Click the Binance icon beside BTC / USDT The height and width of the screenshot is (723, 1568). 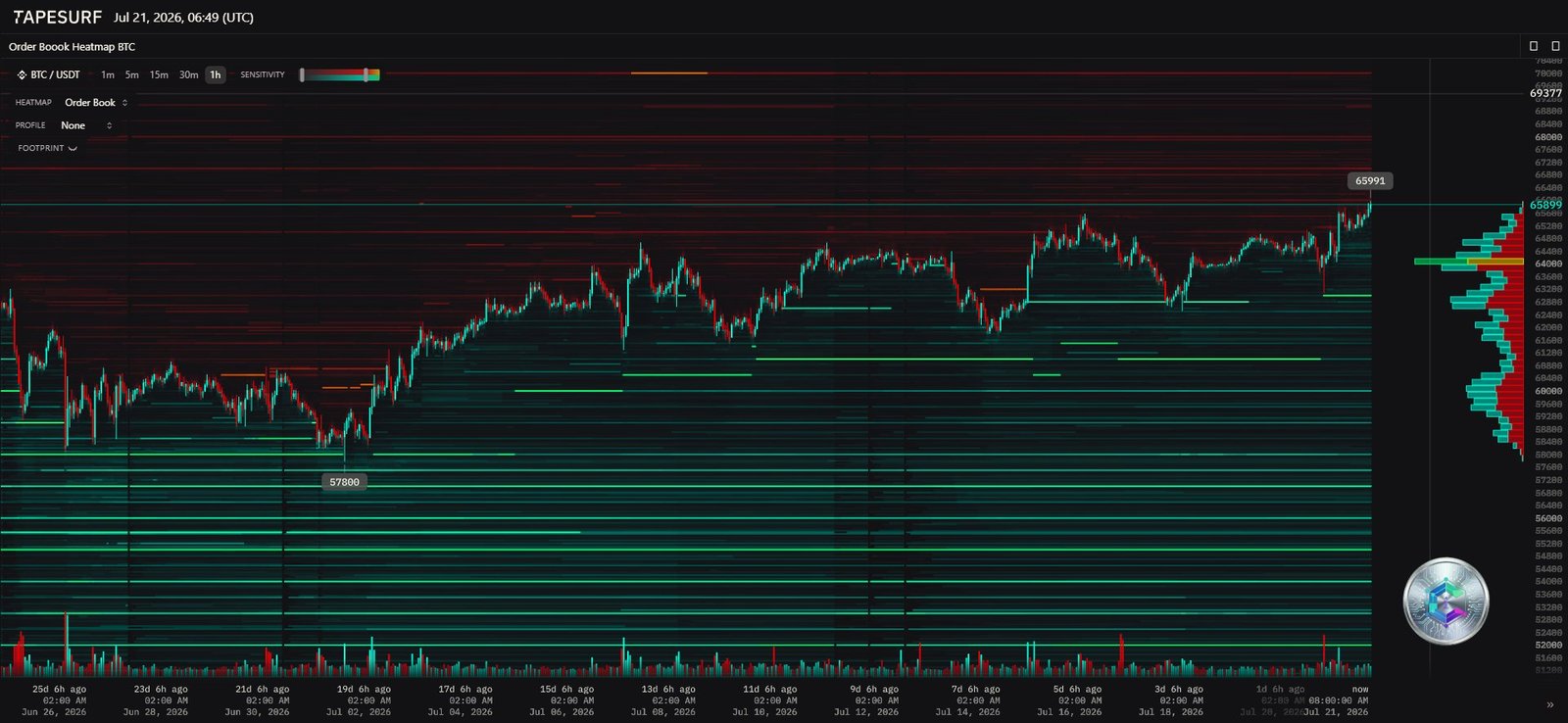pos(22,74)
